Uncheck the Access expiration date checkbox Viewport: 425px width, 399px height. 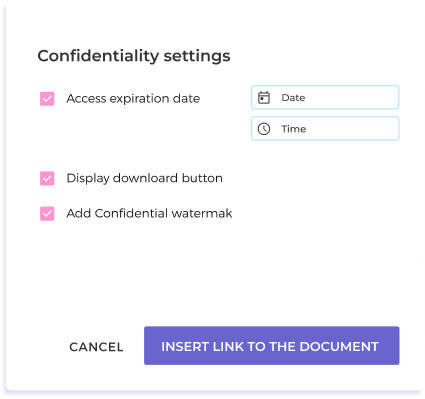click(47, 99)
